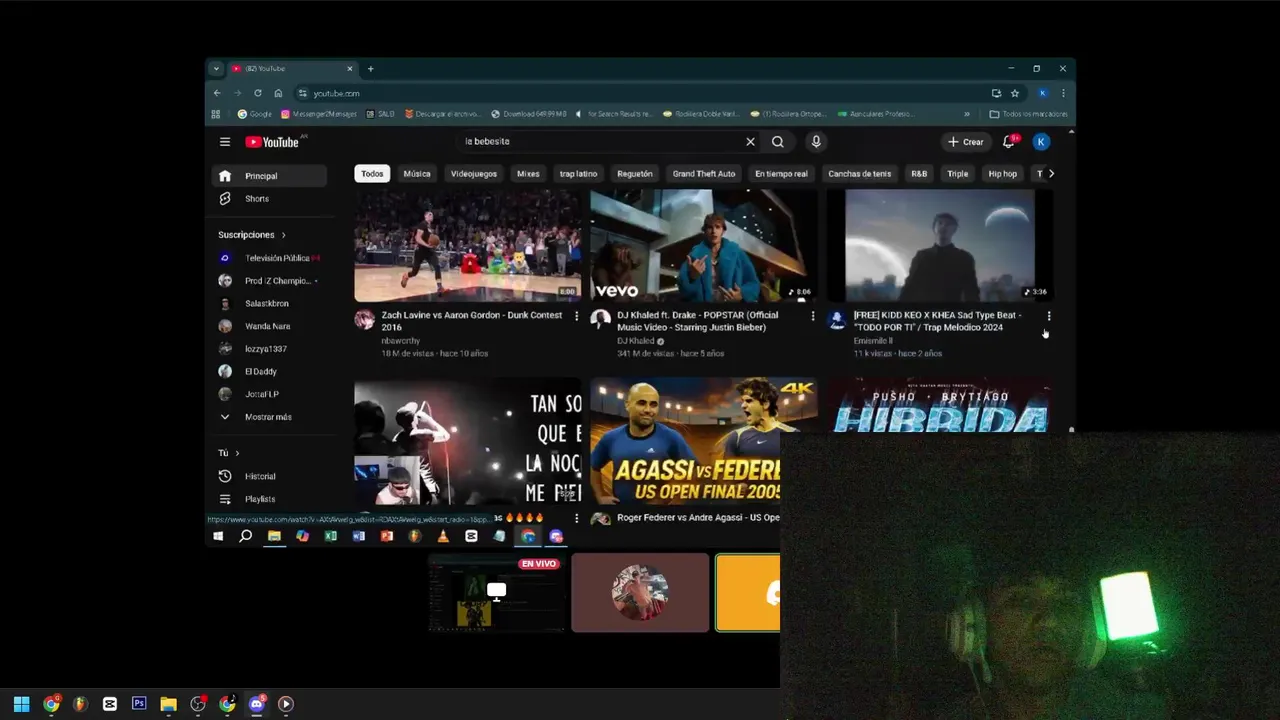
Task: Open El Daddy subscription channel
Action: (269, 372)
